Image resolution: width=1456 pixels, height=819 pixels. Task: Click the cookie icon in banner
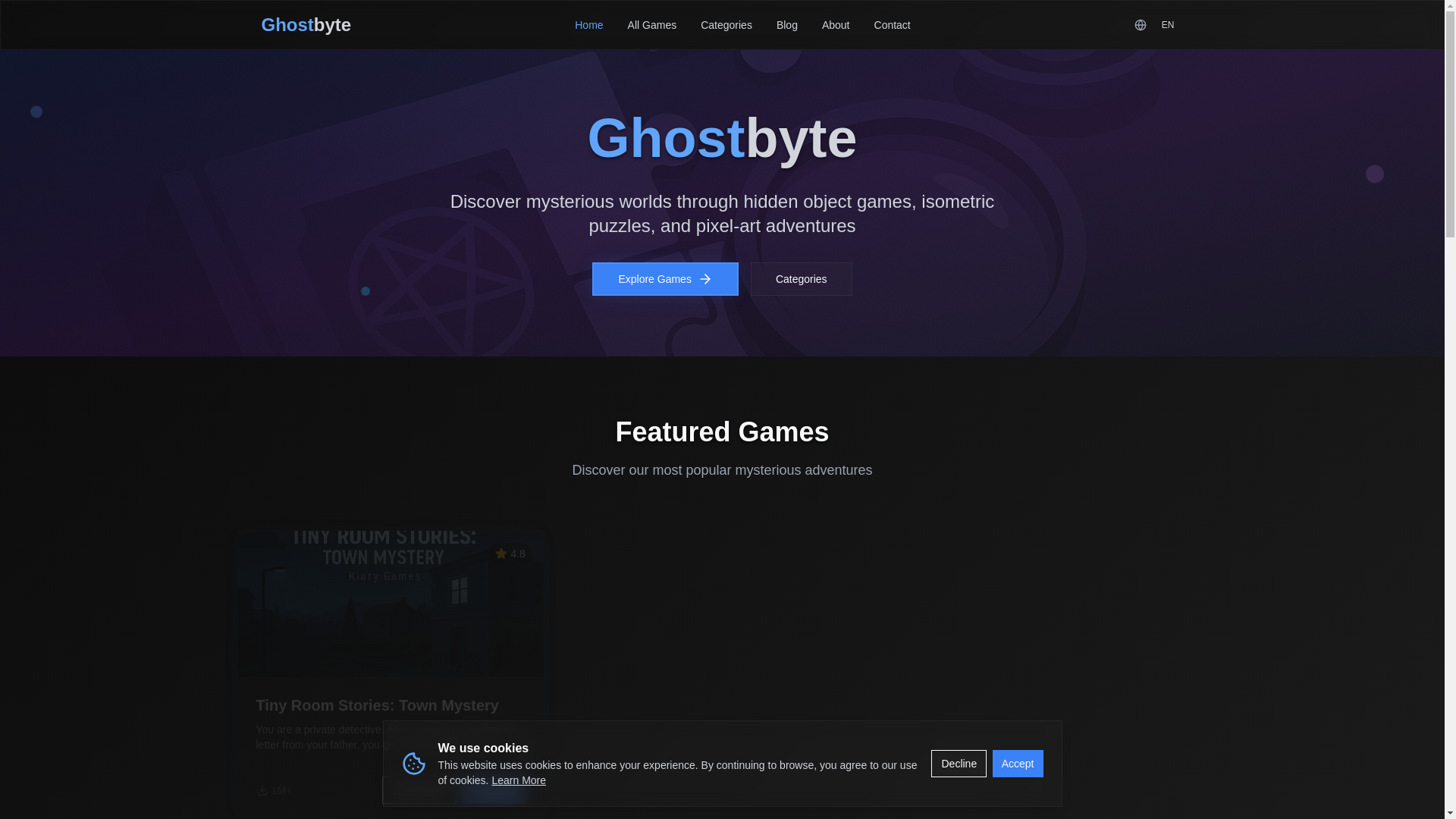pyautogui.click(x=414, y=764)
